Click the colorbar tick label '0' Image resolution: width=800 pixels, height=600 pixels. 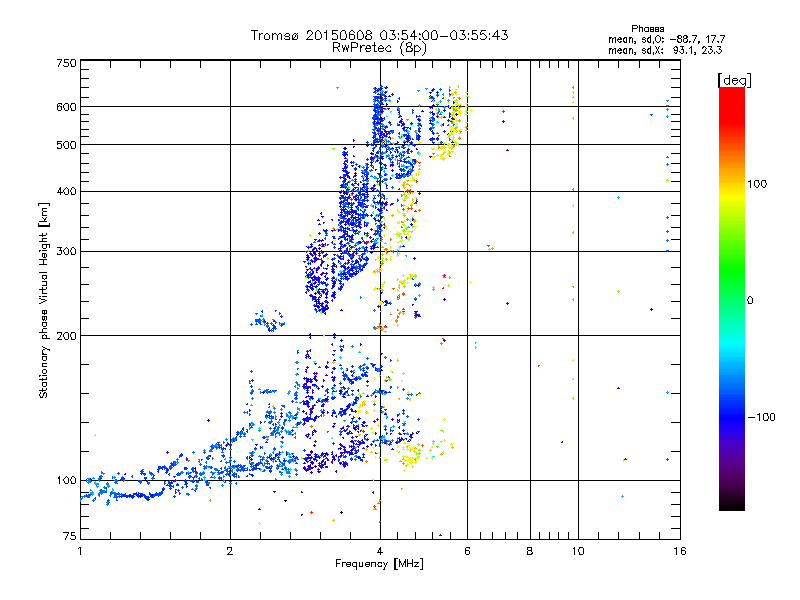tap(750, 301)
